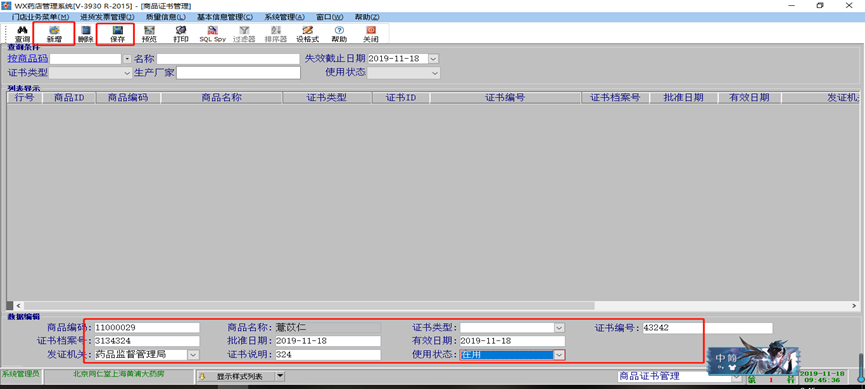
Task: Open the 质量信息 menu
Action: click(x=165, y=17)
